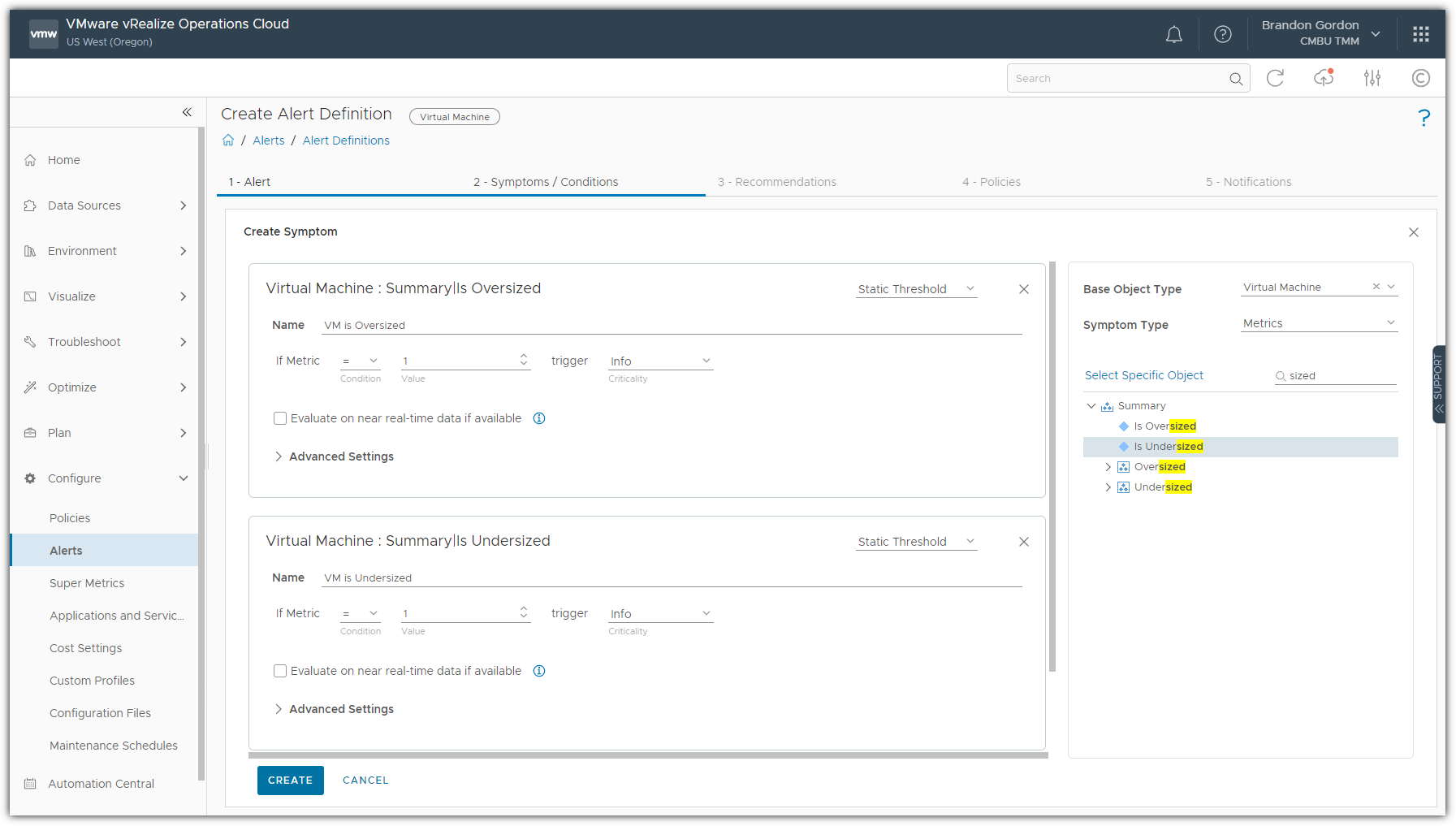Image resolution: width=1456 pixels, height=826 pixels.
Task: Clear the Virtual Machine base object type
Action: (1376, 287)
